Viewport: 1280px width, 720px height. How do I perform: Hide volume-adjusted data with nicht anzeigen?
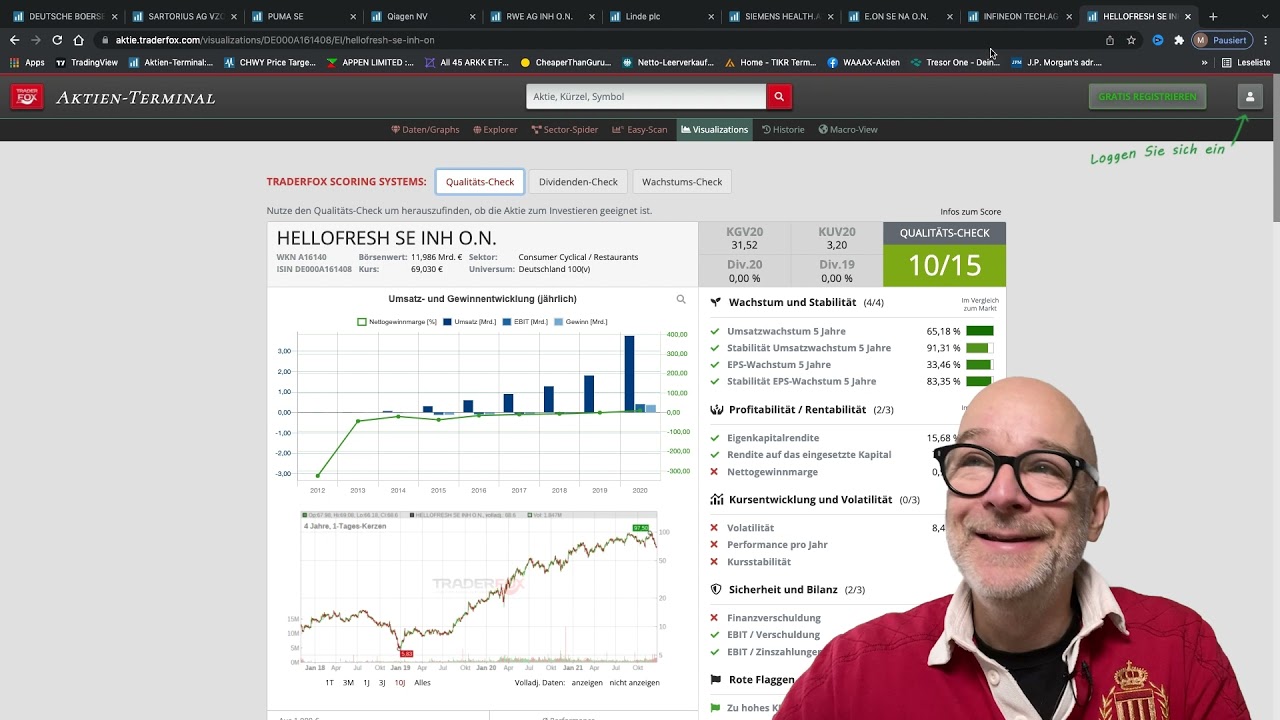pyautogui.click(x=634, y=682)
